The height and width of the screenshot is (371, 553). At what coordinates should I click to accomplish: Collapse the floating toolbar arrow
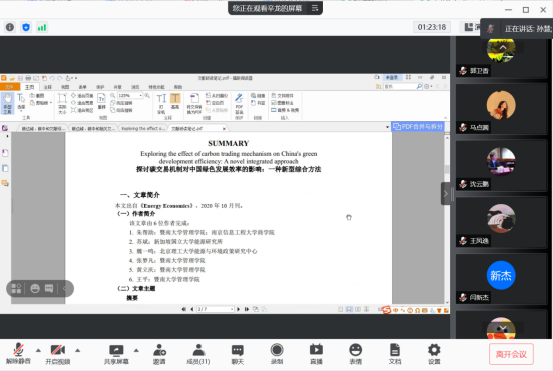pyautogui.click(x=65, y=288)
